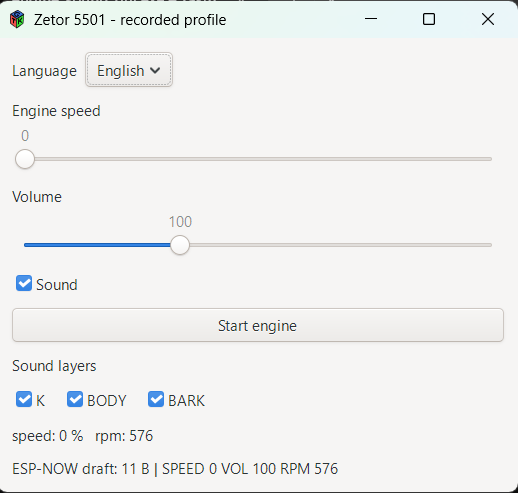Screen dimensions: 518x493
Task: Click the far right end of the Volume track
Action: 489,245
